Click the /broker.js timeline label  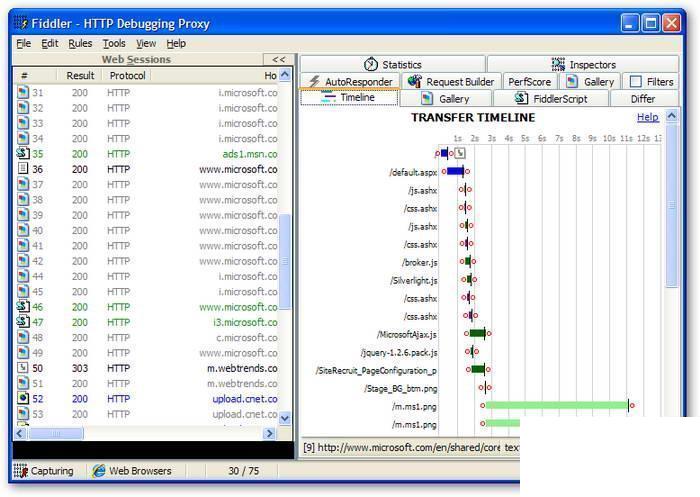[419, 262]
